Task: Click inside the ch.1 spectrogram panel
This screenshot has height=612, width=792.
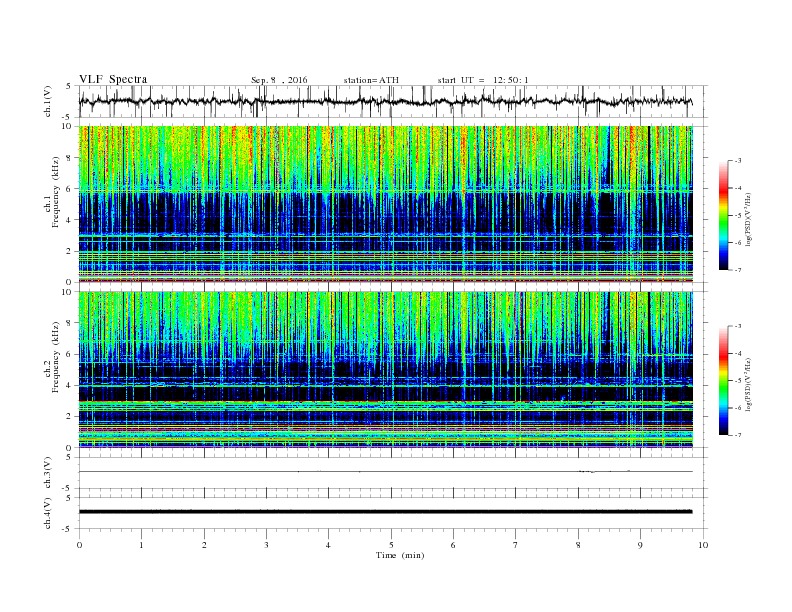Action: [385, 204]
